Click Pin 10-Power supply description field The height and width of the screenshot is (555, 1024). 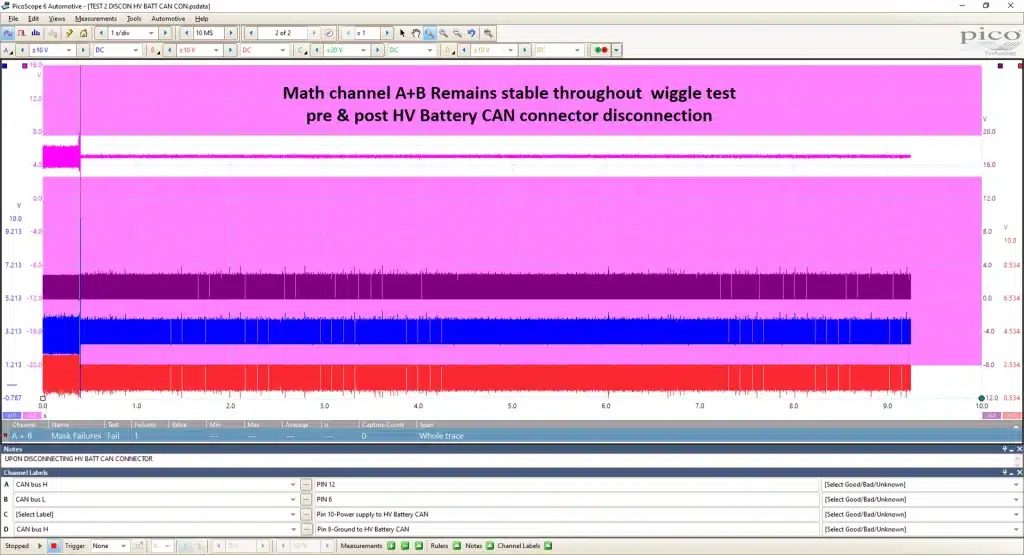pyautogui.click(x=566, y=515)
